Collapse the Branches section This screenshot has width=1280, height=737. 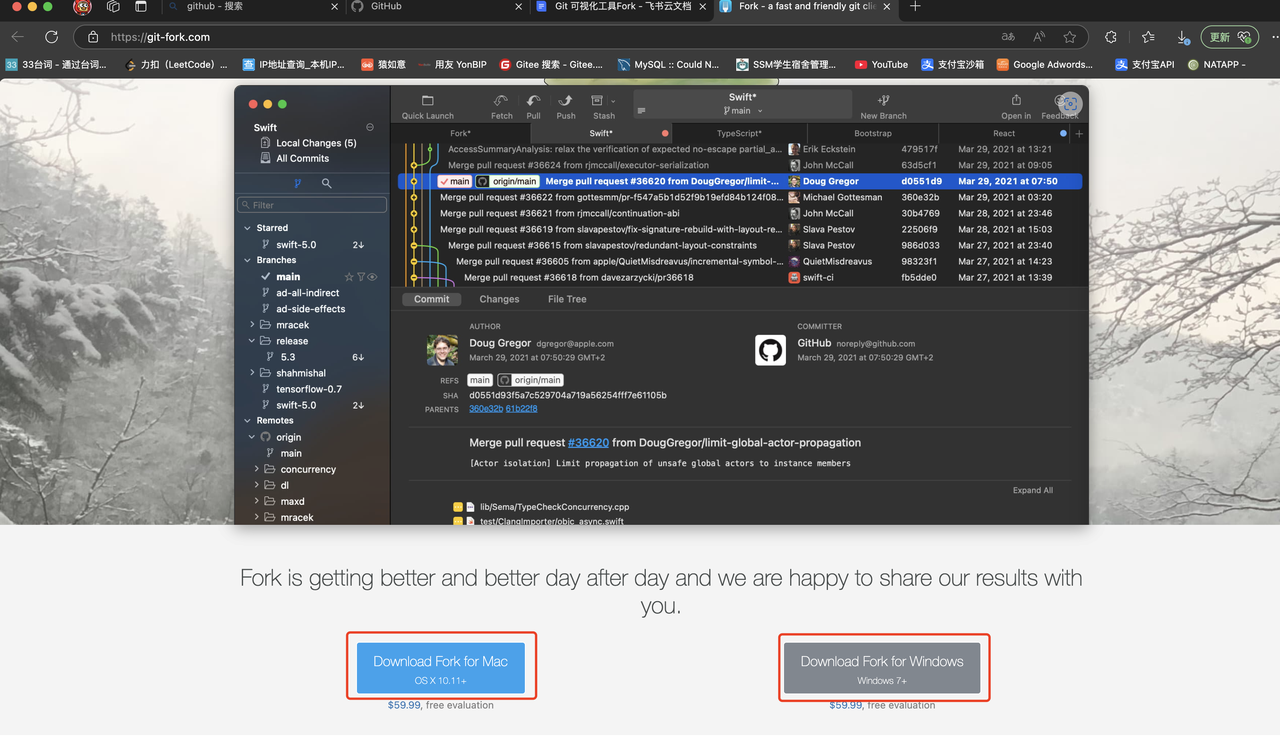(x=248, y=260)
